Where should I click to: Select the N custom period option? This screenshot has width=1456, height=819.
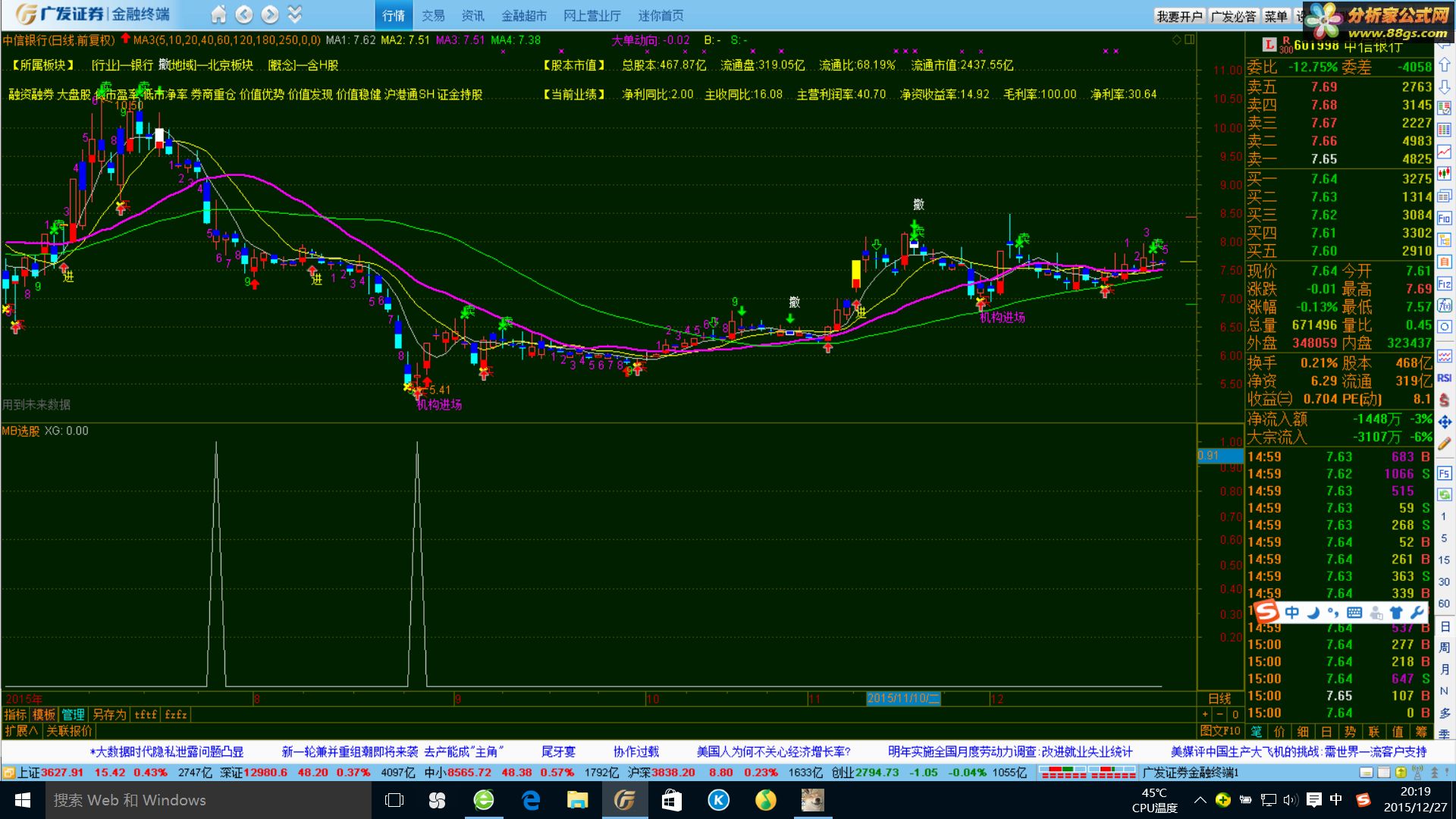1444,692
